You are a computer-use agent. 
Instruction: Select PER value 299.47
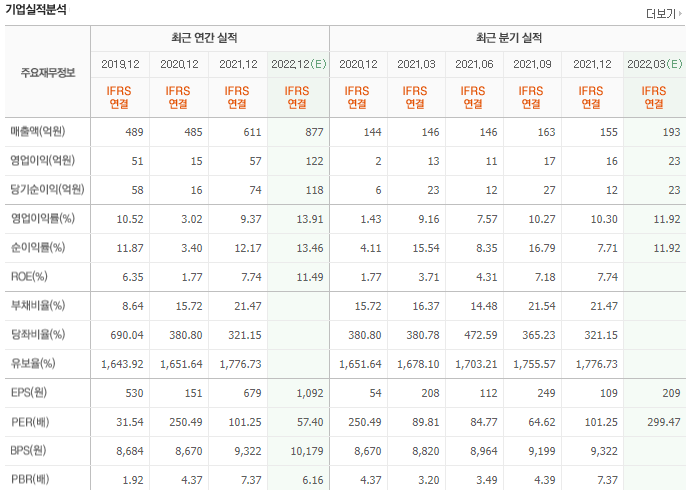coord(664,422)
